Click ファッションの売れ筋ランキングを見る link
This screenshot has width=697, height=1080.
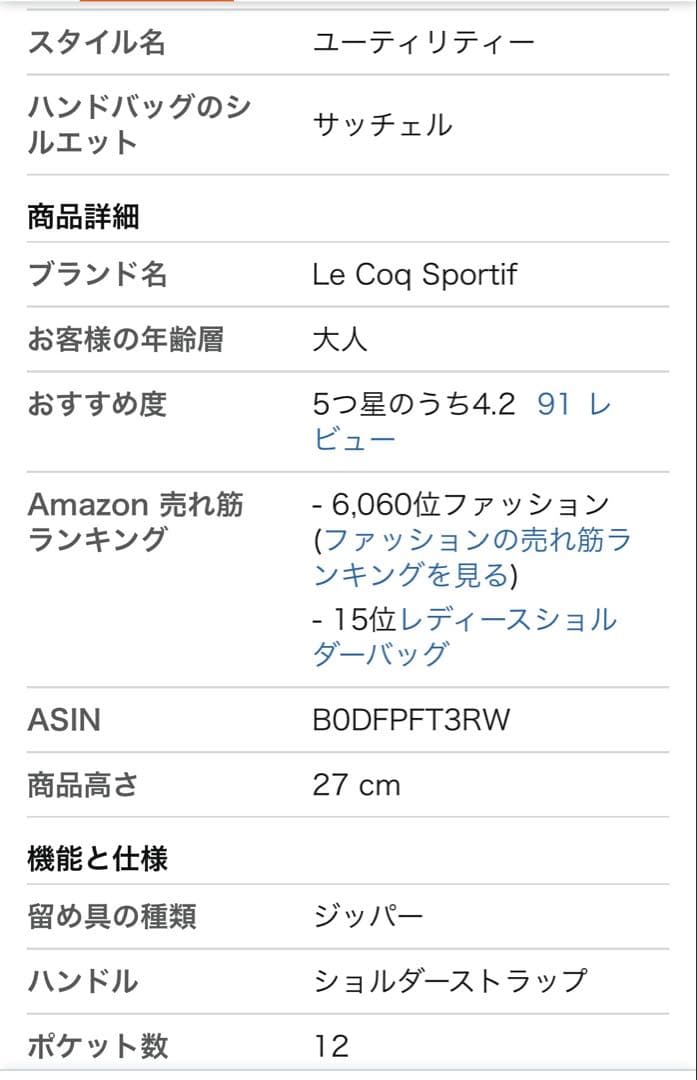(x=470, y=558)
